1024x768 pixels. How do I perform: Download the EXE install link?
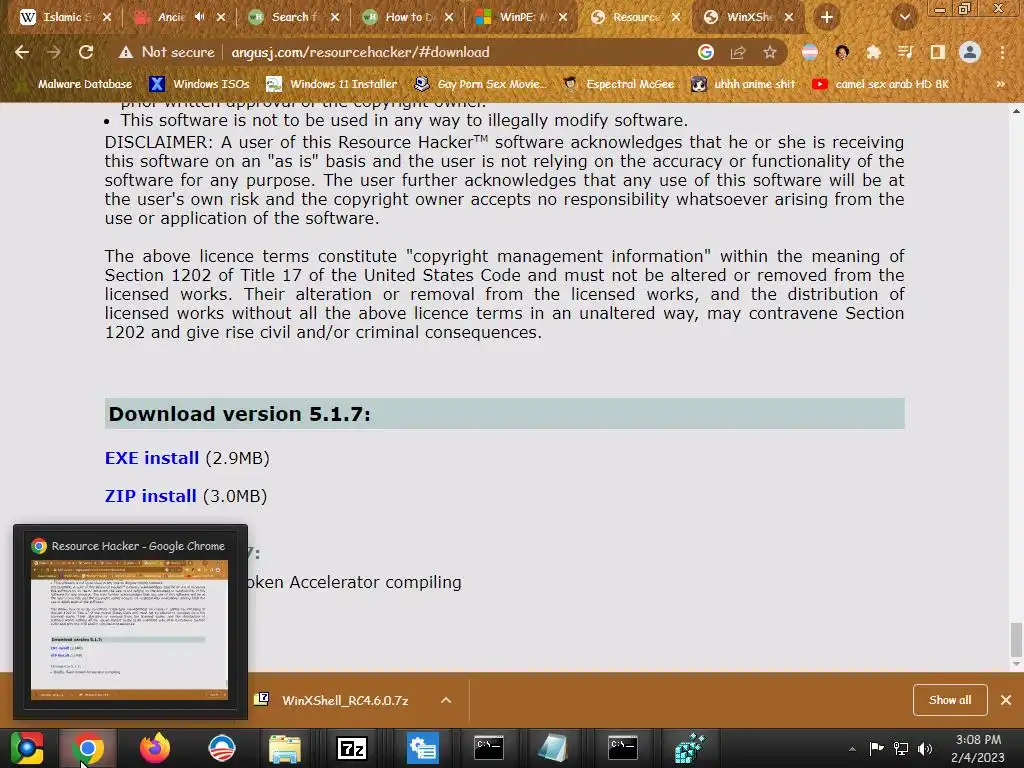(x=152, y=458)
